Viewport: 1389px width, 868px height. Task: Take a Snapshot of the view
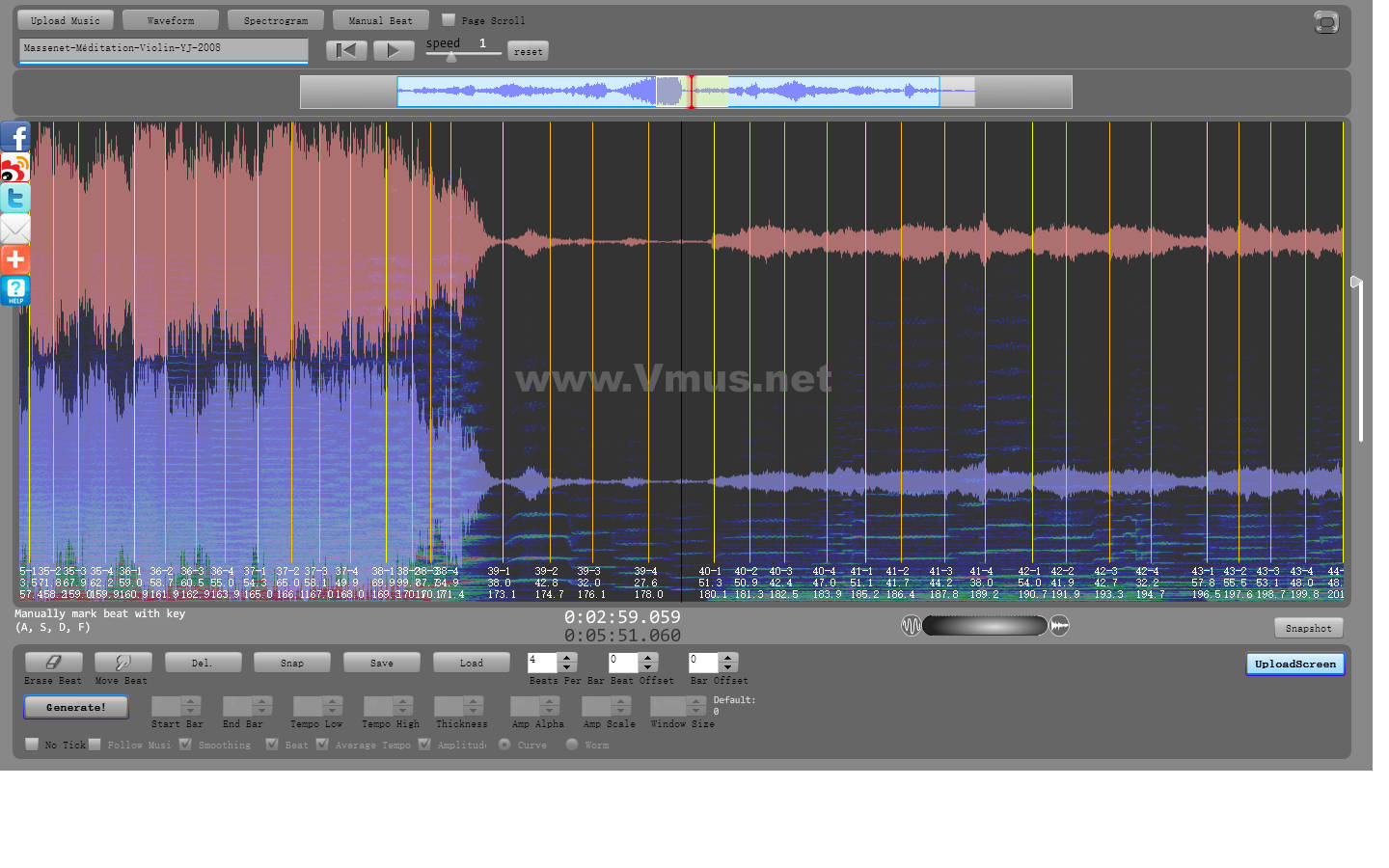click(x=1309, y=628)
